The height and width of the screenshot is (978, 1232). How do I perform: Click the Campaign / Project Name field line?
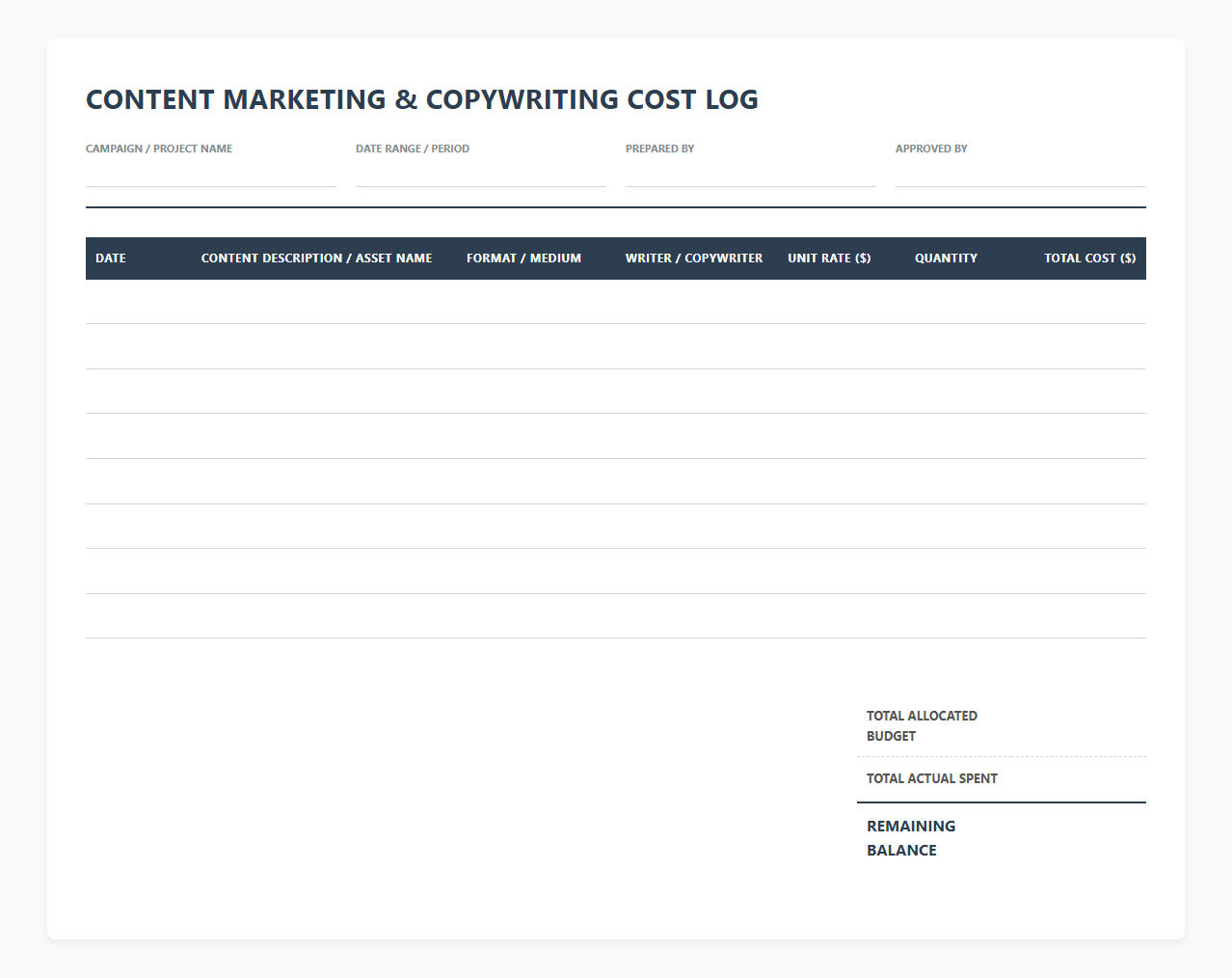(x=211, y=174)
